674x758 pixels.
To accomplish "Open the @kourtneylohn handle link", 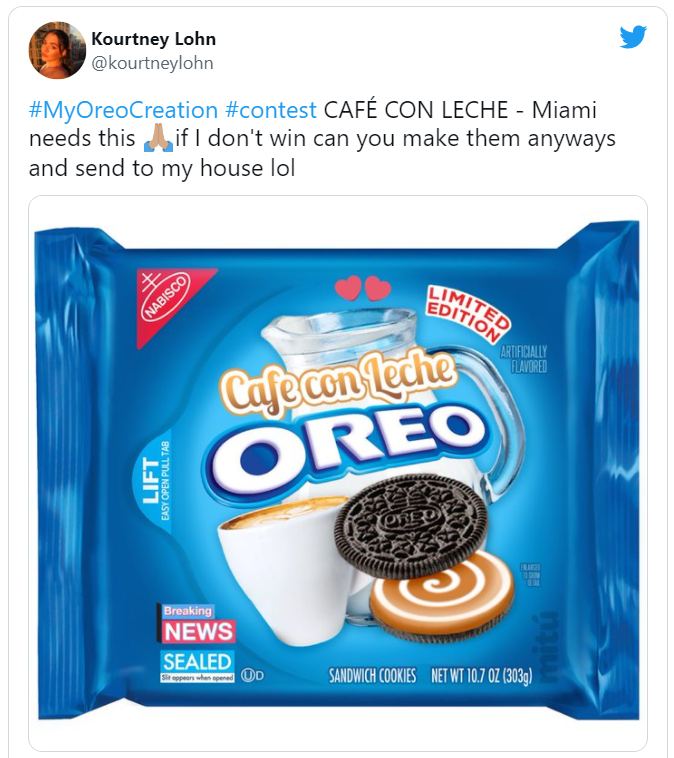I will pyautogui.click(x=152, y=63).
